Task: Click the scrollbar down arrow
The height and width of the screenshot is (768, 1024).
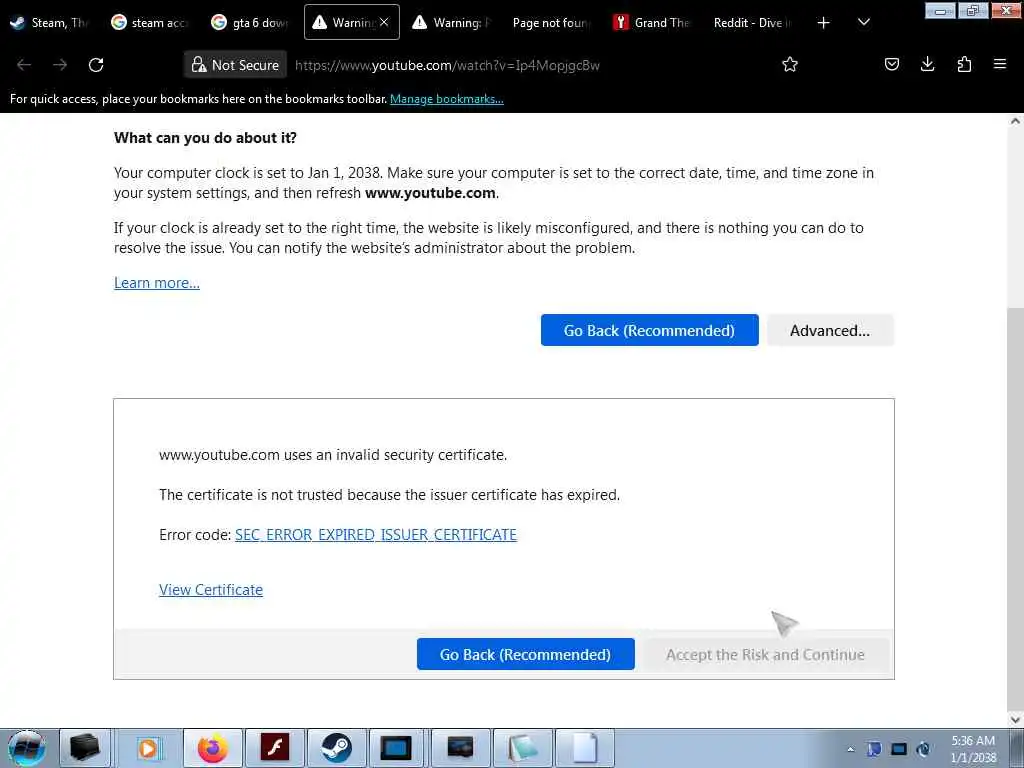Action: 1016,719
